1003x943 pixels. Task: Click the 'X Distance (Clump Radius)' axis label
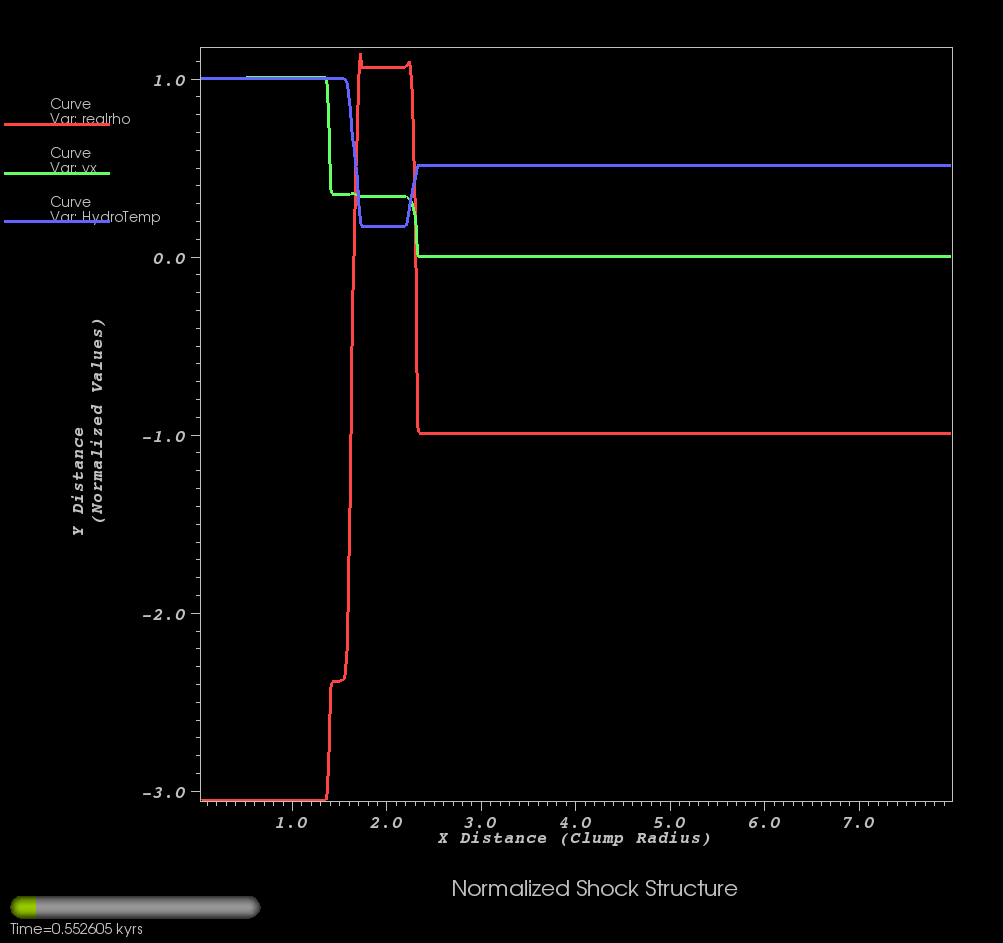tap(574, 838)
